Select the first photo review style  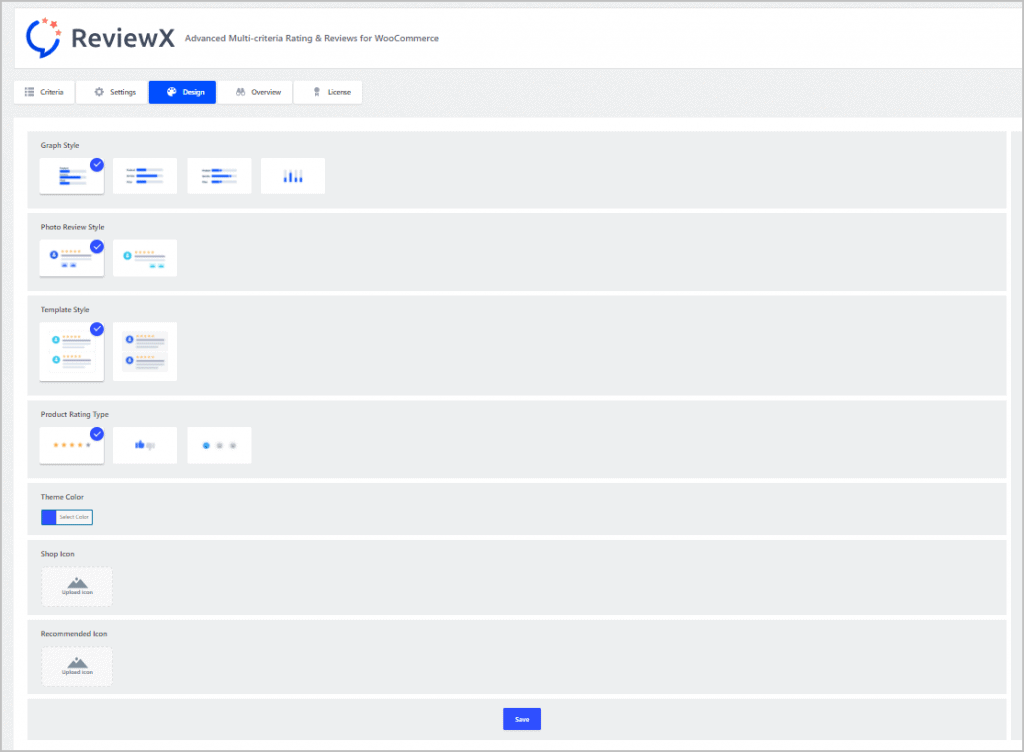tap(71, 258)
